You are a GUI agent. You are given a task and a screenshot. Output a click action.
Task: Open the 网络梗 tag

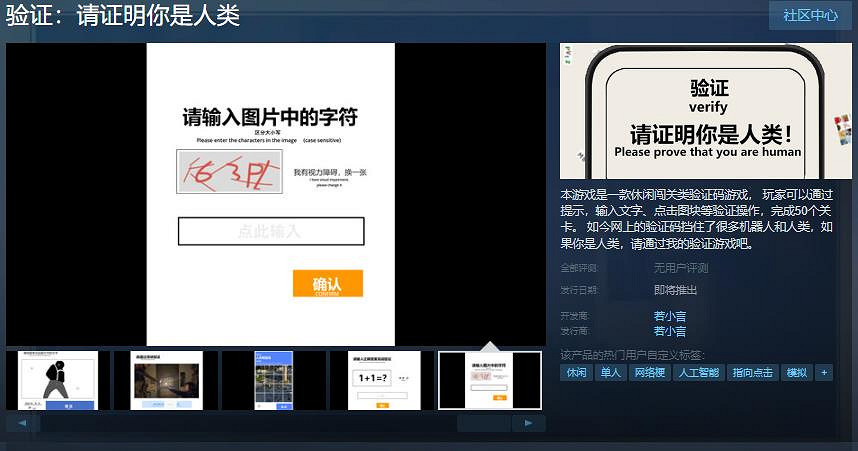tap(650, 373)
